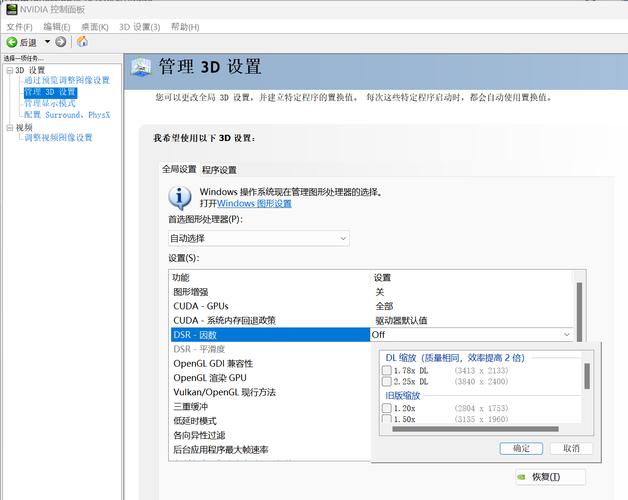The width and height of the screenshot is (628, 500).
Task: Select the 低延时模式 setting row
Action: coord(270,421)
